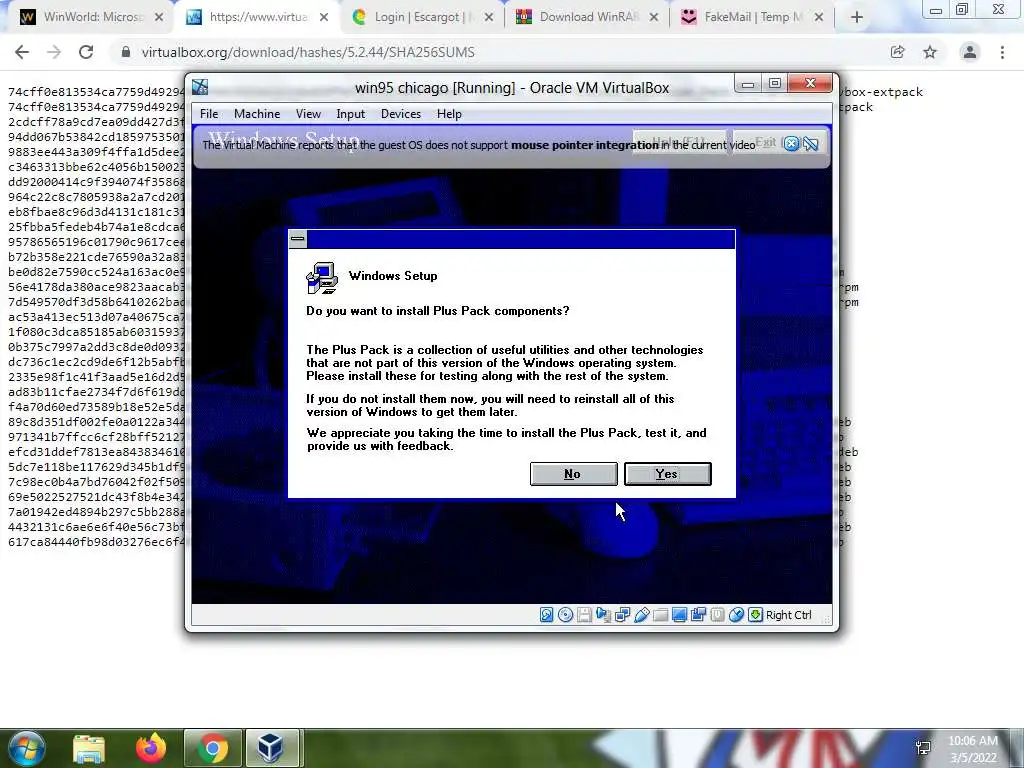Click the Right Ctrl host key label

click(x=788, y=615)
